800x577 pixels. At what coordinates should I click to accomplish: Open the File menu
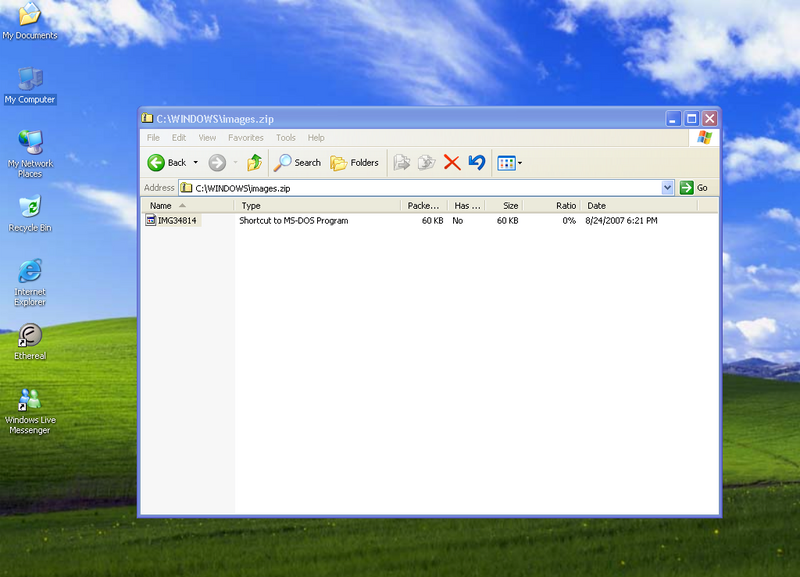coord(153,138)
